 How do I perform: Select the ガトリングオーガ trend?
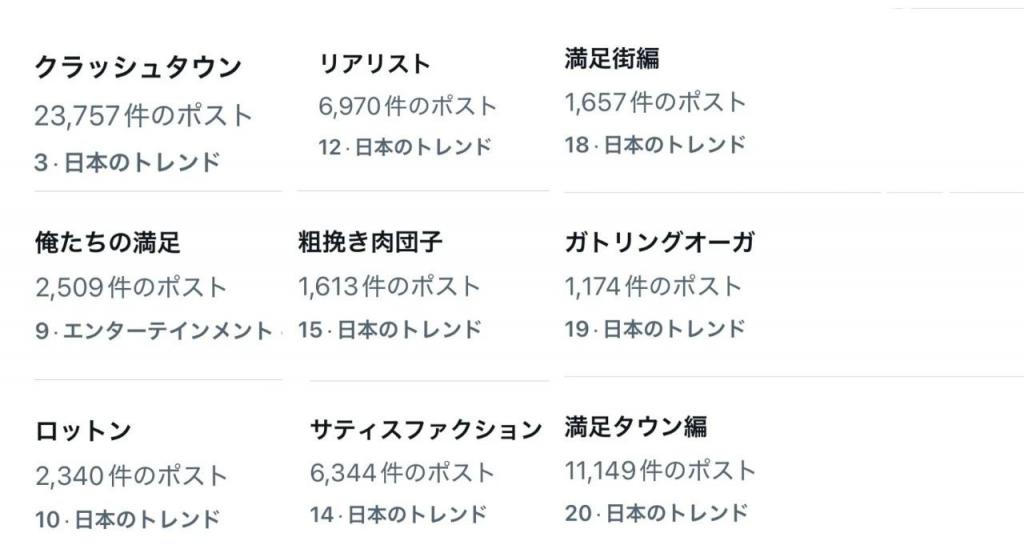click(660, 242)
